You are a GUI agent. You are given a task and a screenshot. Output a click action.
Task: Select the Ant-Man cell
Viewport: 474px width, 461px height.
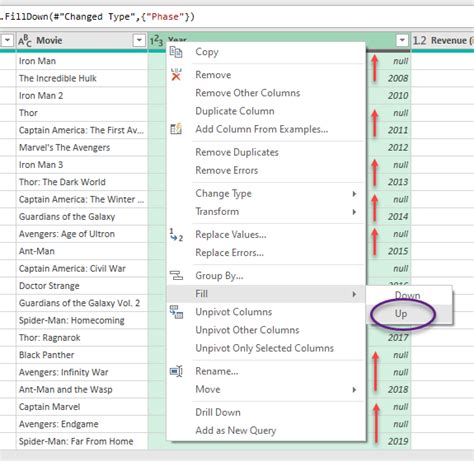[82, 251]
